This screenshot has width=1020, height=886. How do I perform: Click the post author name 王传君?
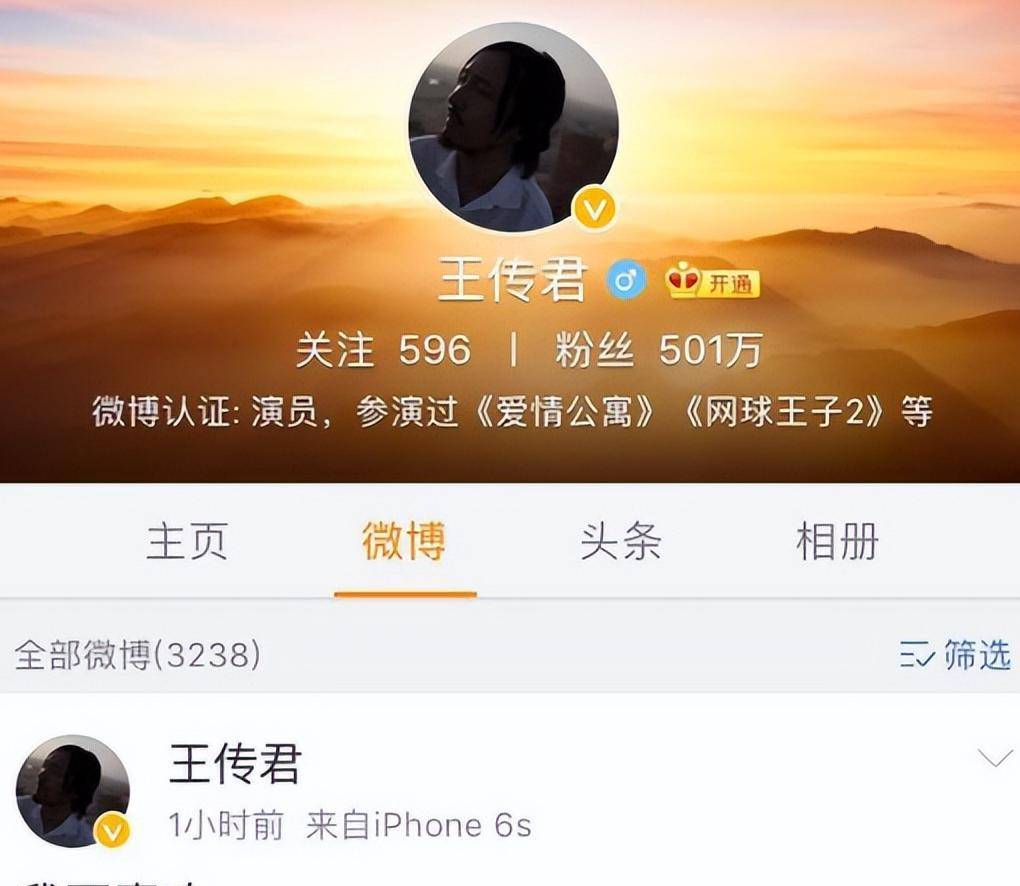(235, 764)
